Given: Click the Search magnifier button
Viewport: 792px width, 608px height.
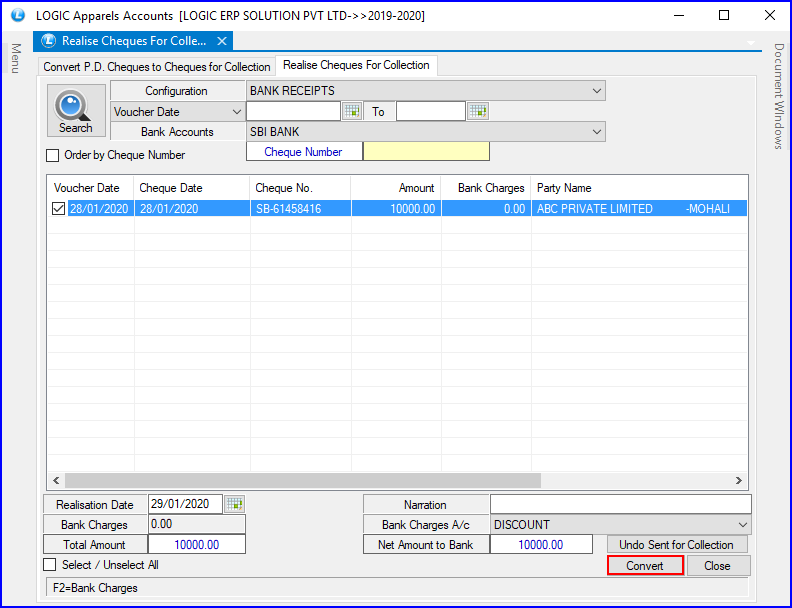Looking at the screenshot, I should click(x=76, y=111).
